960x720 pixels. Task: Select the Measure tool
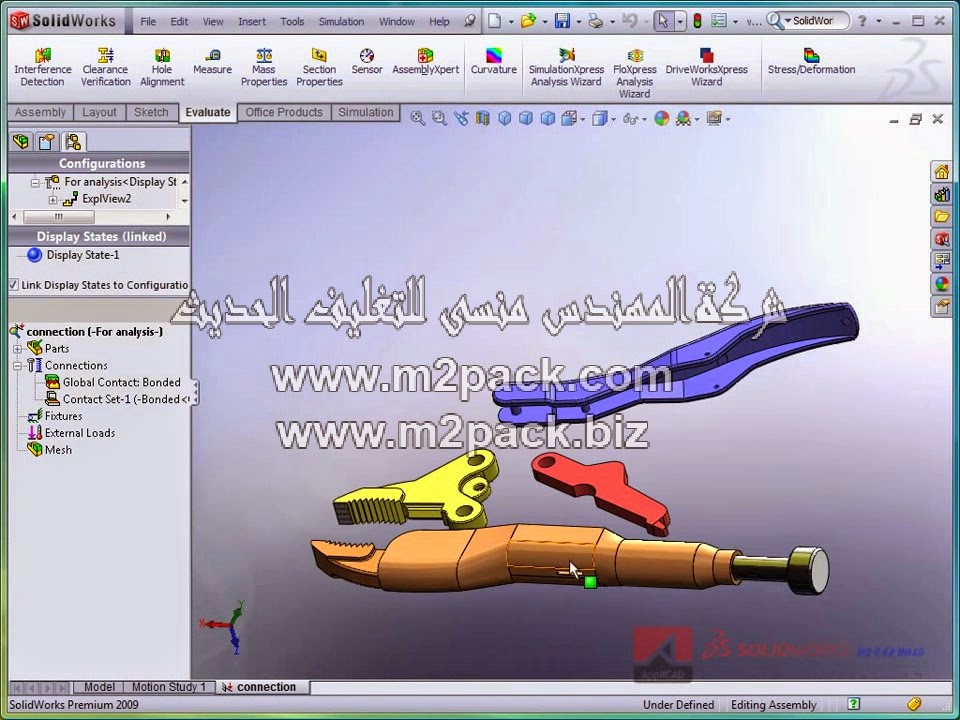click(x=212, y=62)
